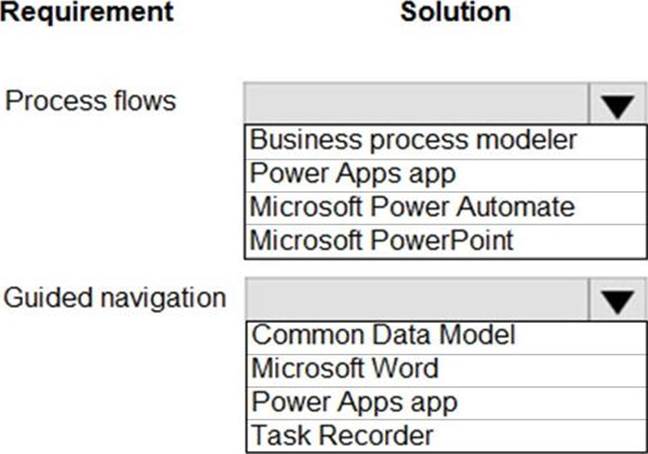Viewport: 648px width, 454px height.
Task: Pick the last option in Process flows list
Action: click(381, 240)
